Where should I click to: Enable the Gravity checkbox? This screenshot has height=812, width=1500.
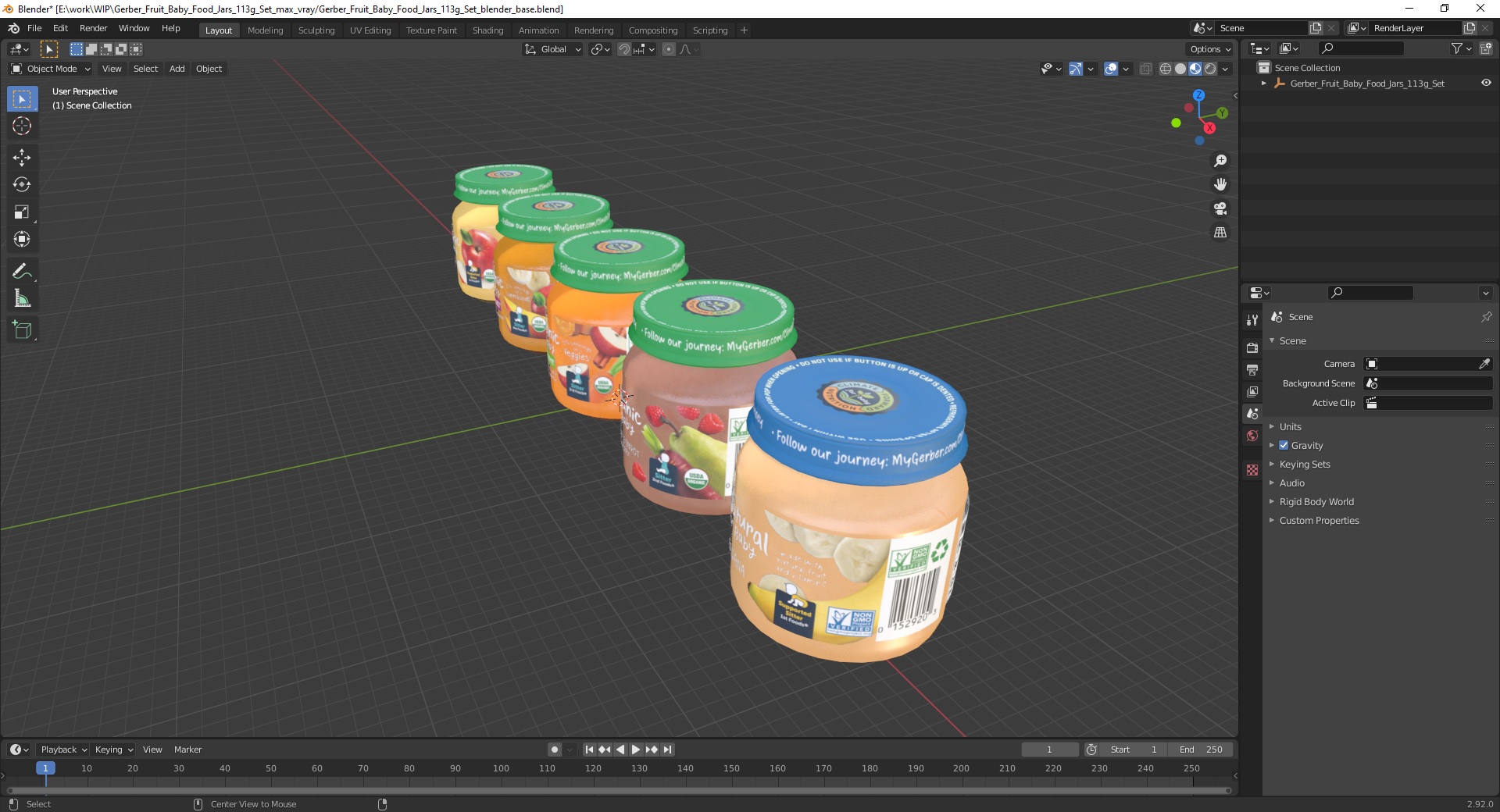point(1284,445)
